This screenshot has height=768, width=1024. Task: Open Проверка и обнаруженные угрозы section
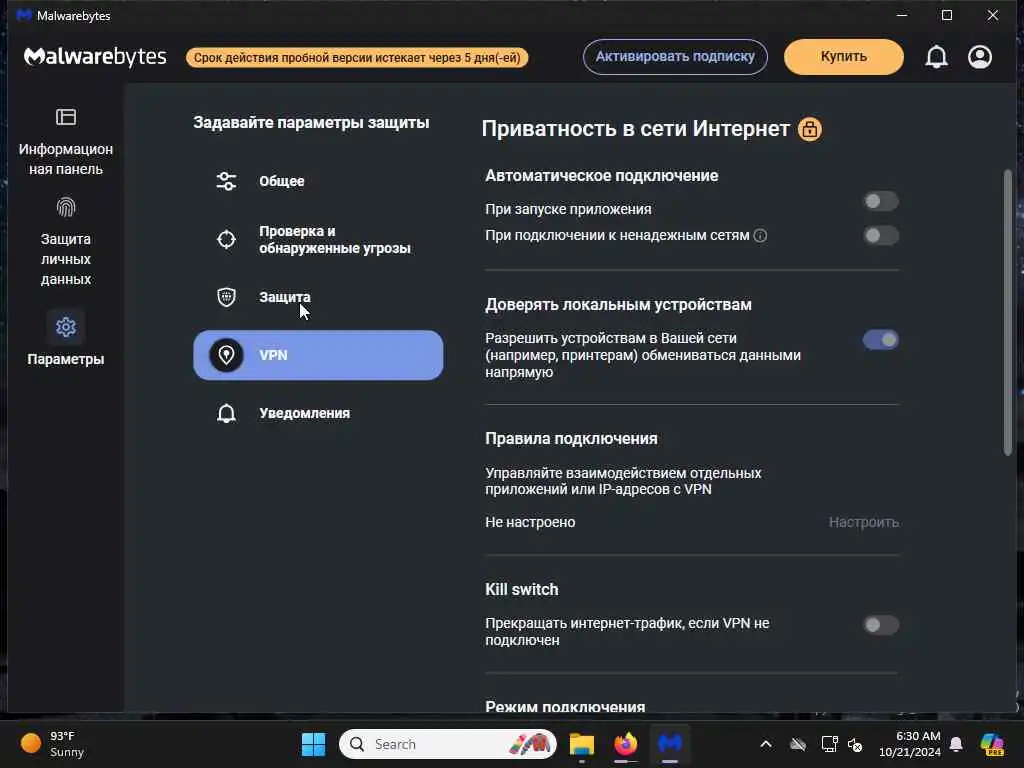pyautogui.click(x=318, y=239)
